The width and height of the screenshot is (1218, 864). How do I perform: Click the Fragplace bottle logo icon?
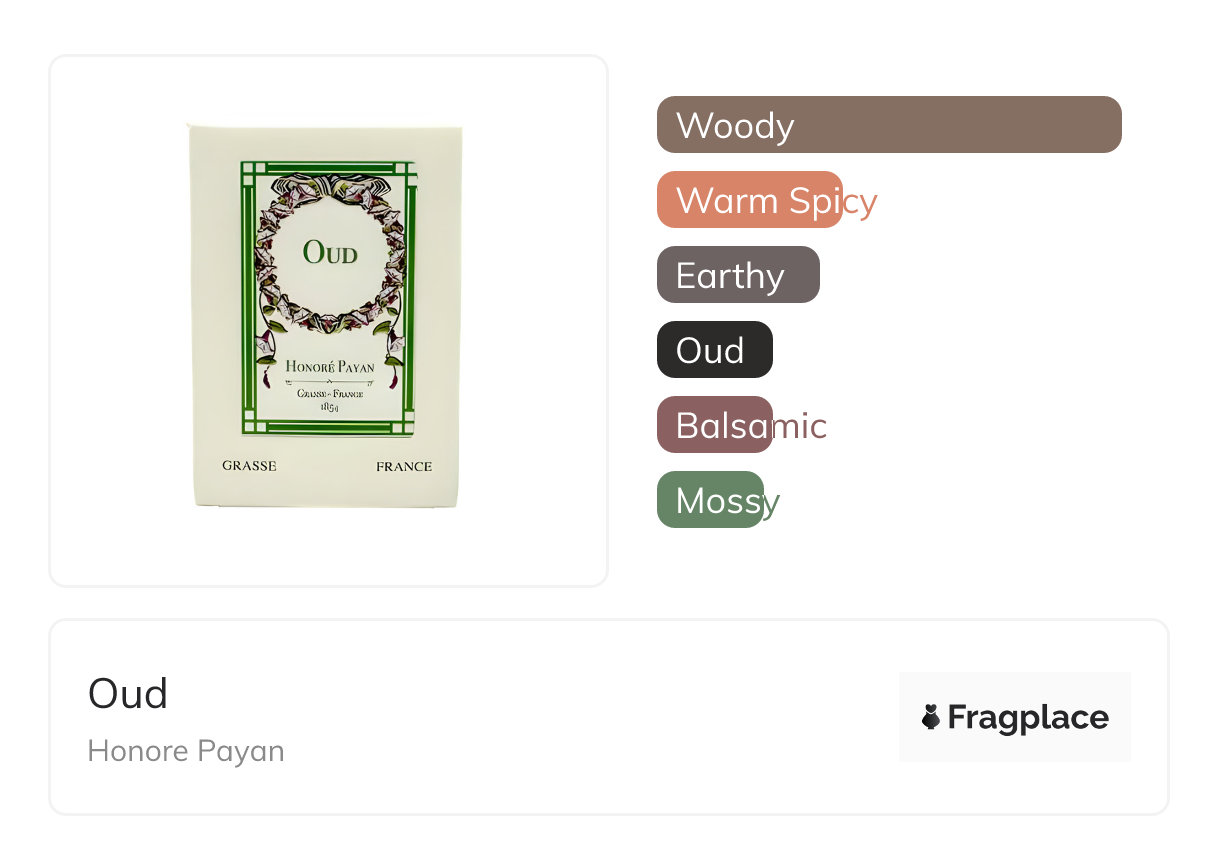coord(931,717)
